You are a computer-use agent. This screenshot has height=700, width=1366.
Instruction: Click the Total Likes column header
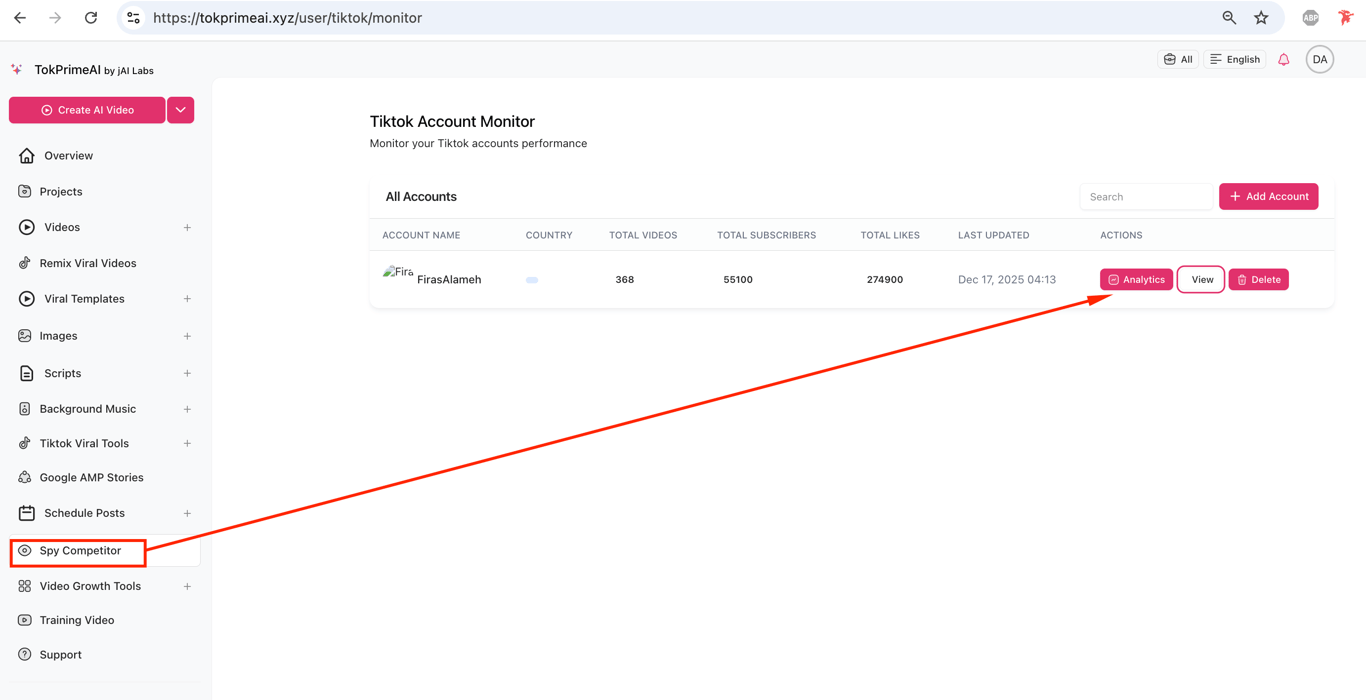890,235
